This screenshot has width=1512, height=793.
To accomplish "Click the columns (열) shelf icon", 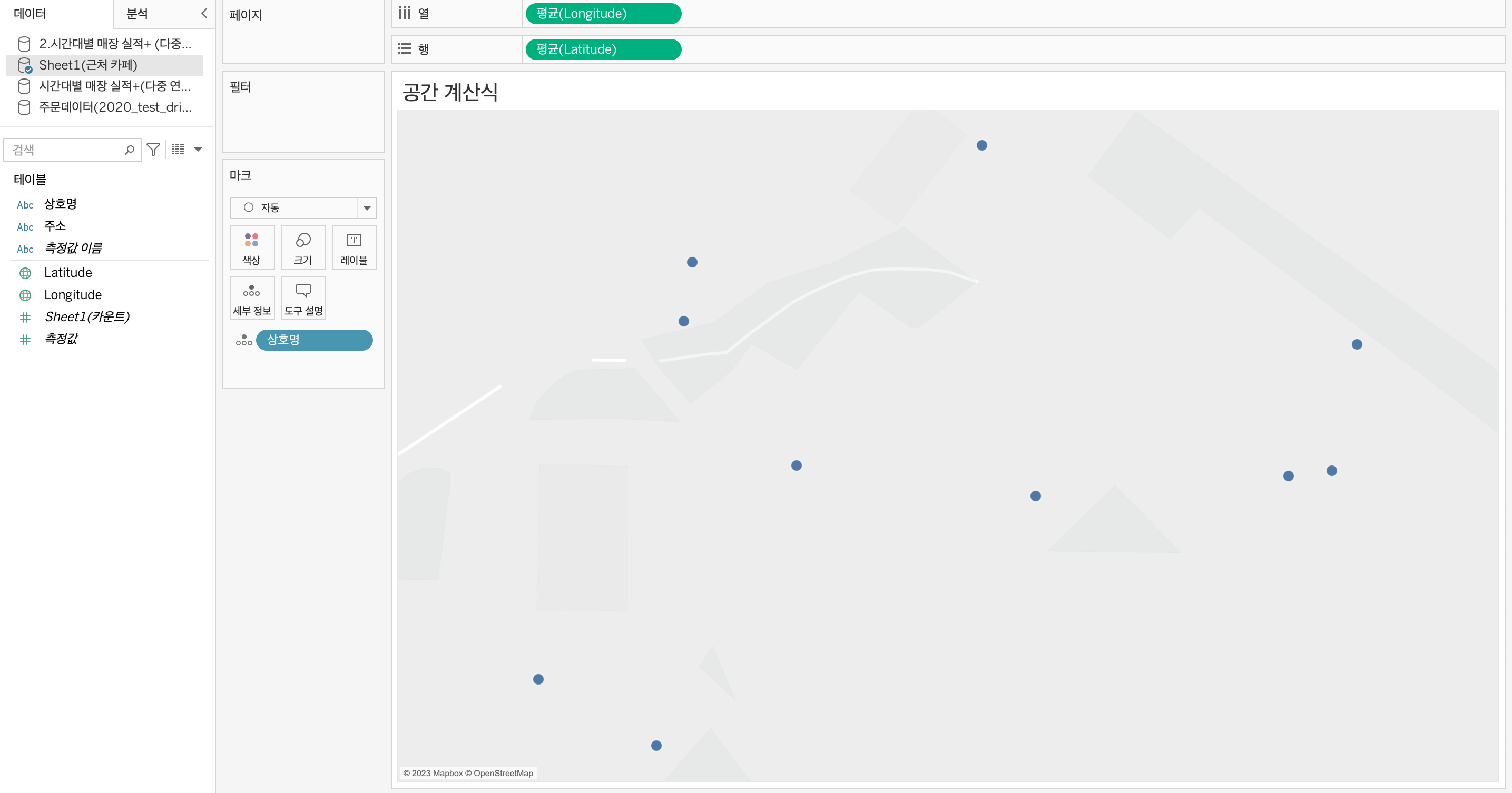I will 405,13.
